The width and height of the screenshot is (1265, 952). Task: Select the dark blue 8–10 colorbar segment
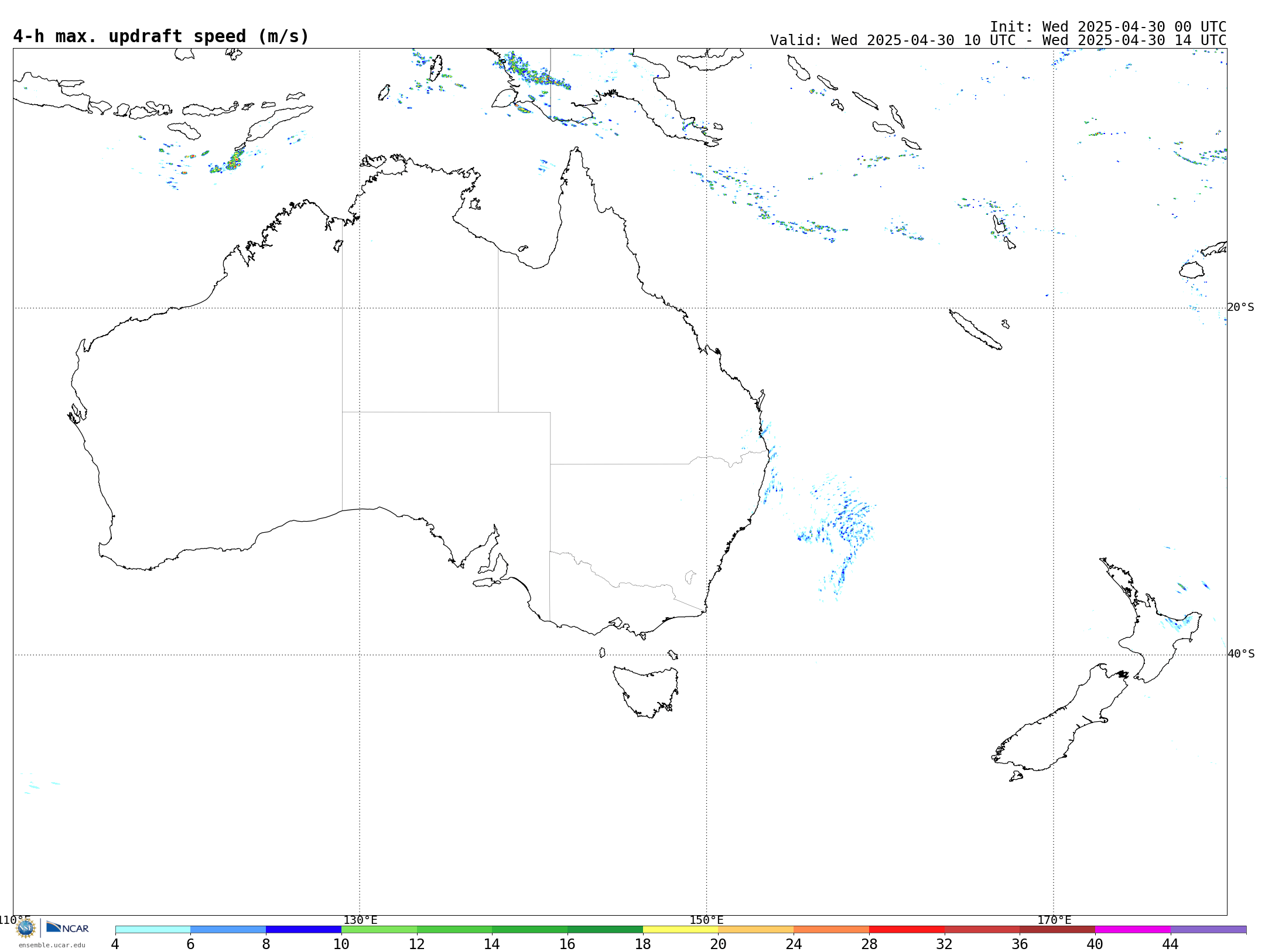(x=303, y=930)
